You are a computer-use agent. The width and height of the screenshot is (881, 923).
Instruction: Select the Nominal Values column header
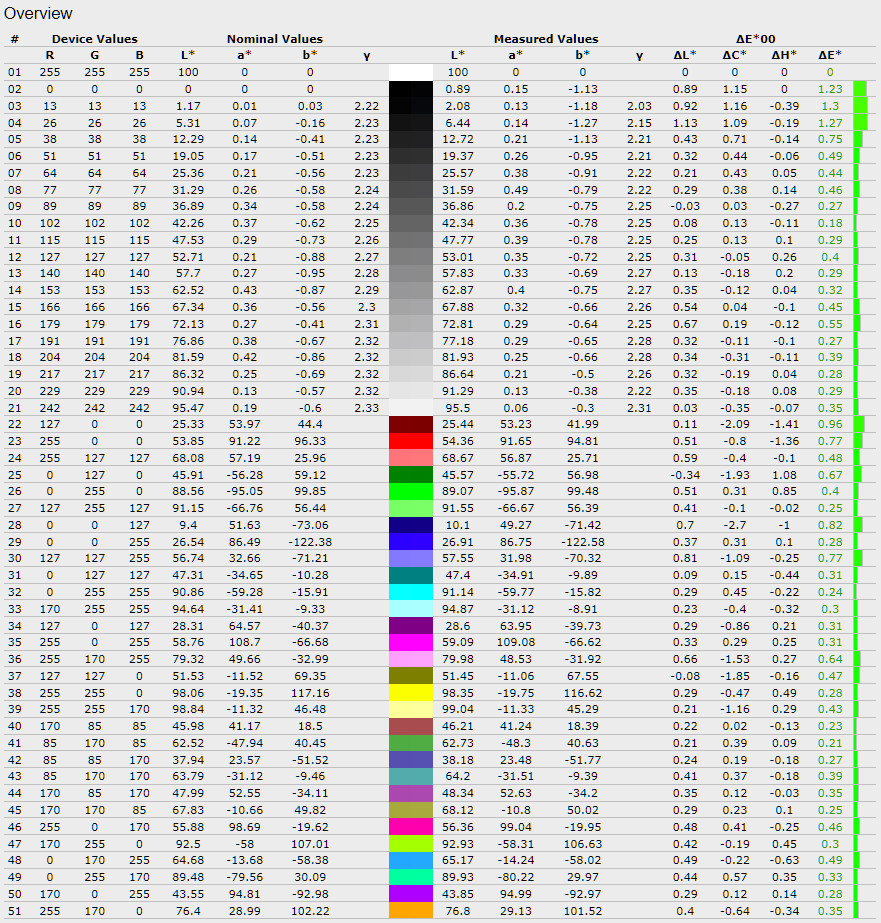click(x=275, y=39)
